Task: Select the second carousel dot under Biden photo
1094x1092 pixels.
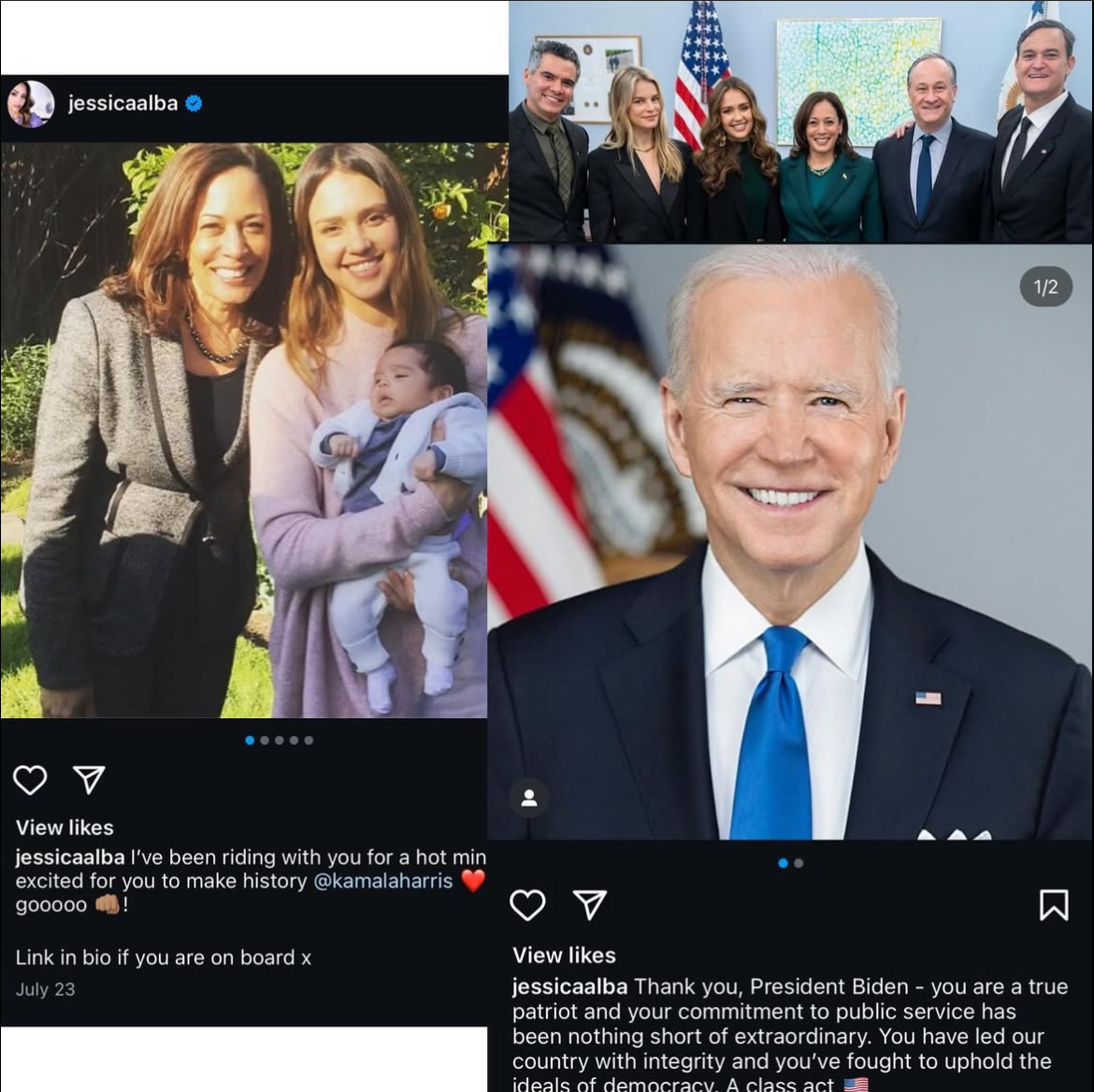Action: [x=799, y=863]
